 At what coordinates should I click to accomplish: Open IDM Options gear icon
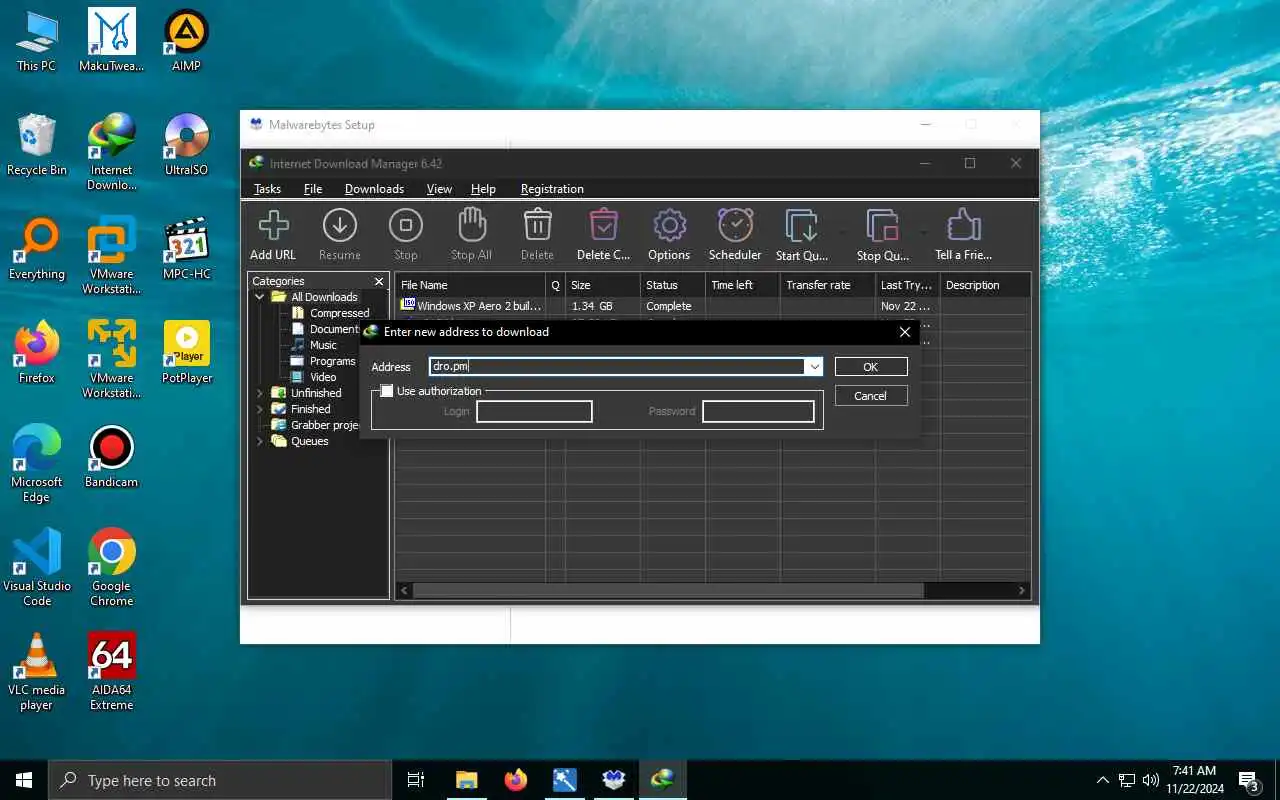[x=669, y=226]
